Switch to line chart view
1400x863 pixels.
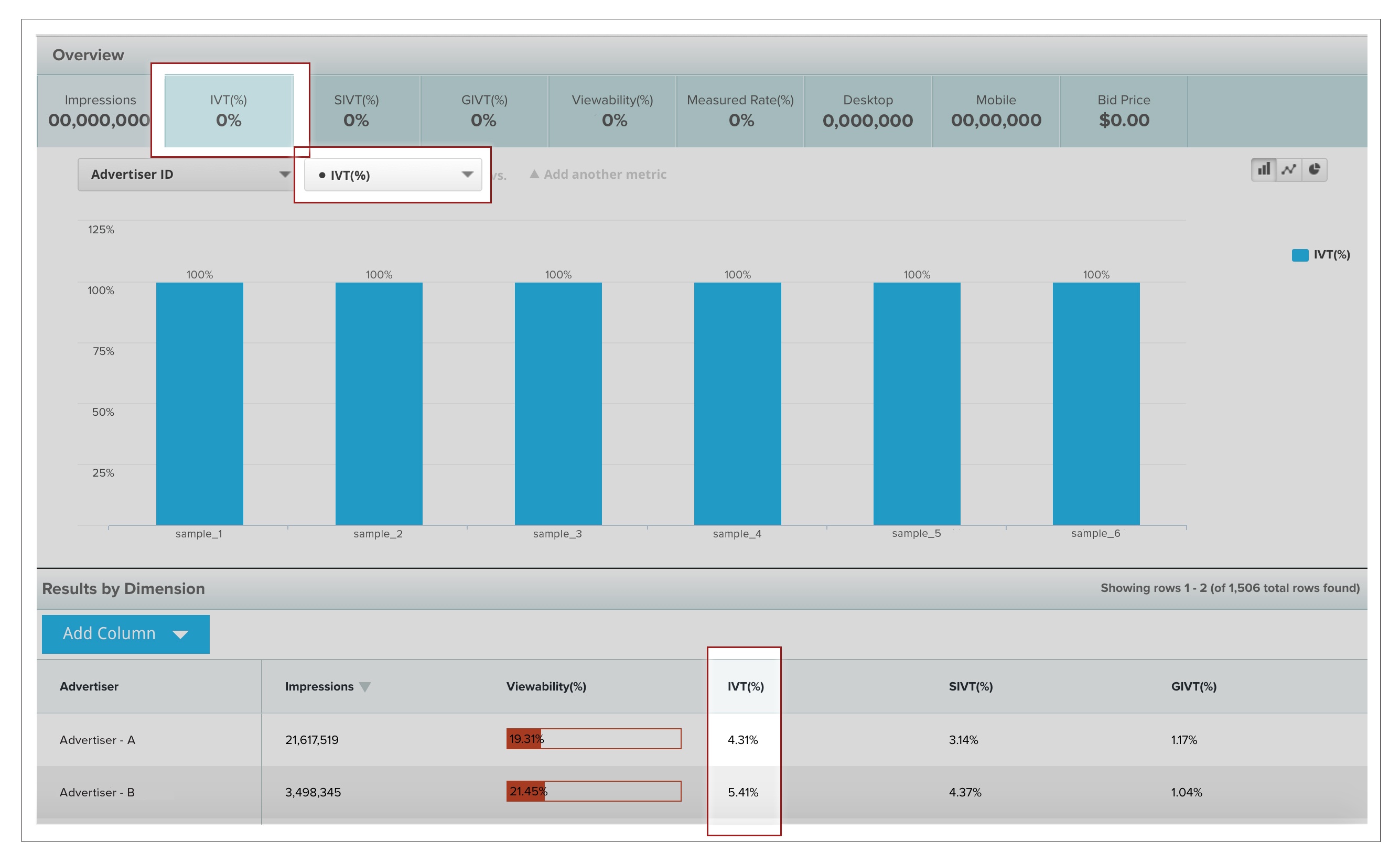(x=1288, y=169)
